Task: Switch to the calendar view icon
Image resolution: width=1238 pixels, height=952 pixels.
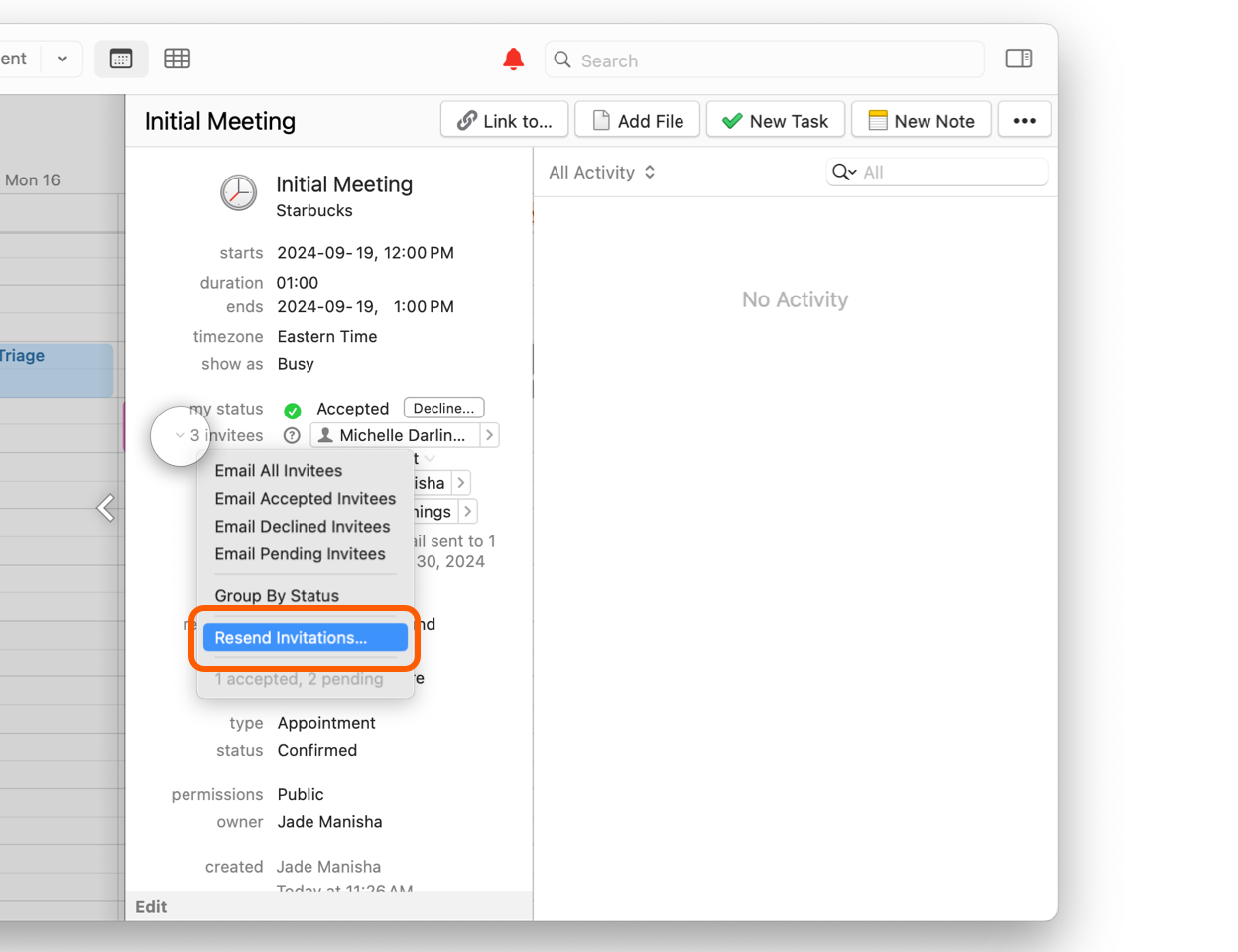Action: [x=121, y=59]
